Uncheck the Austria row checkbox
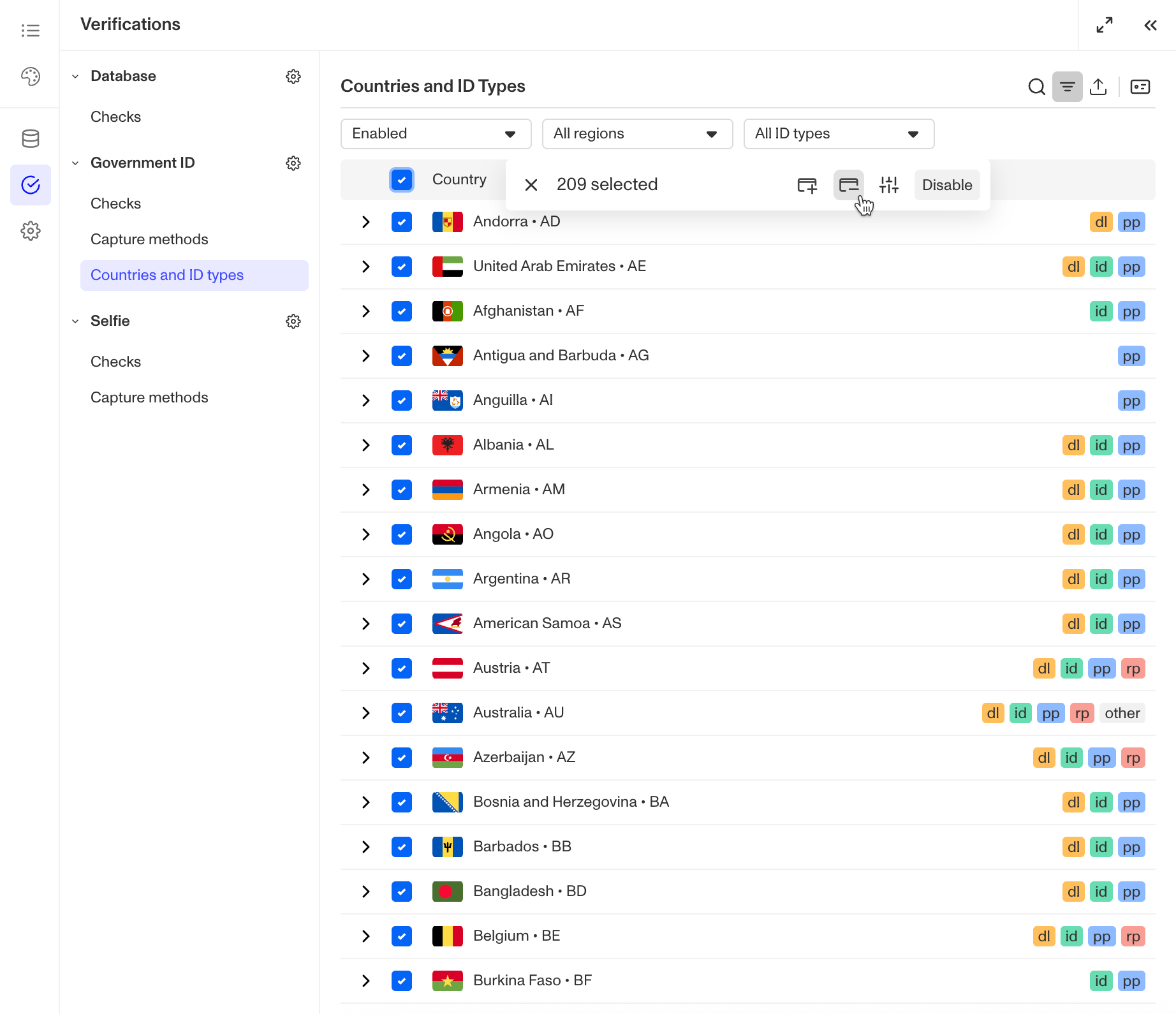1176x1014 pixels. (x=402, y=668)
